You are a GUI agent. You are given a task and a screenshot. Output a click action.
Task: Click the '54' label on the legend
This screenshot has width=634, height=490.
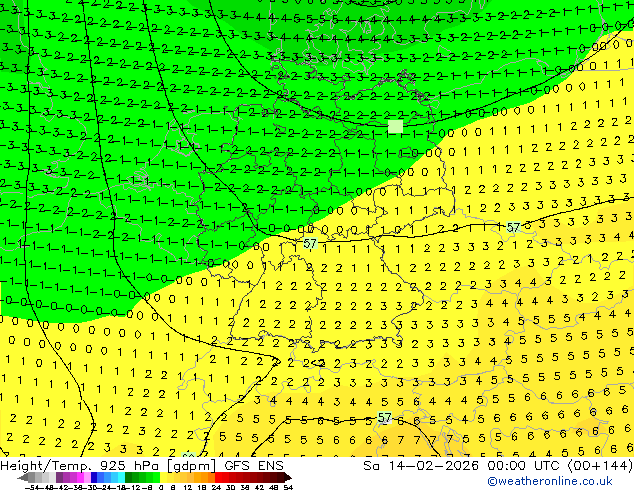[x=288, y=487]
